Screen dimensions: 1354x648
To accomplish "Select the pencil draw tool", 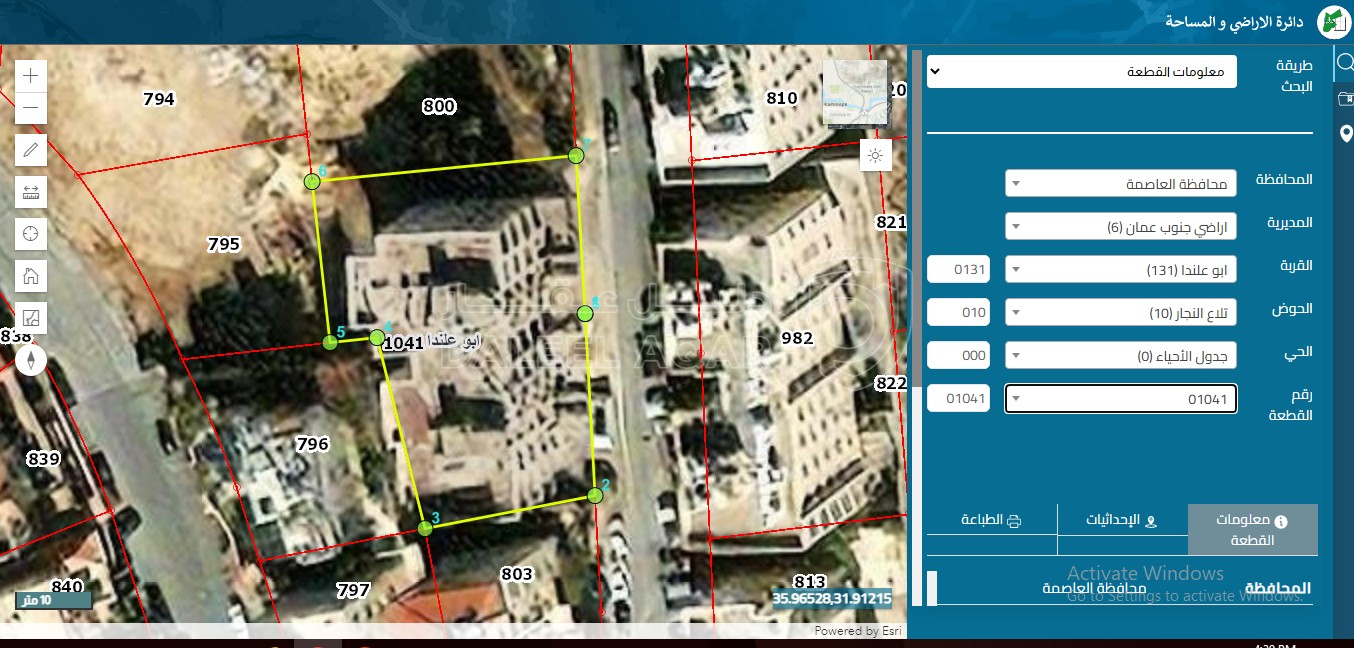I will [x=31, y=151].
